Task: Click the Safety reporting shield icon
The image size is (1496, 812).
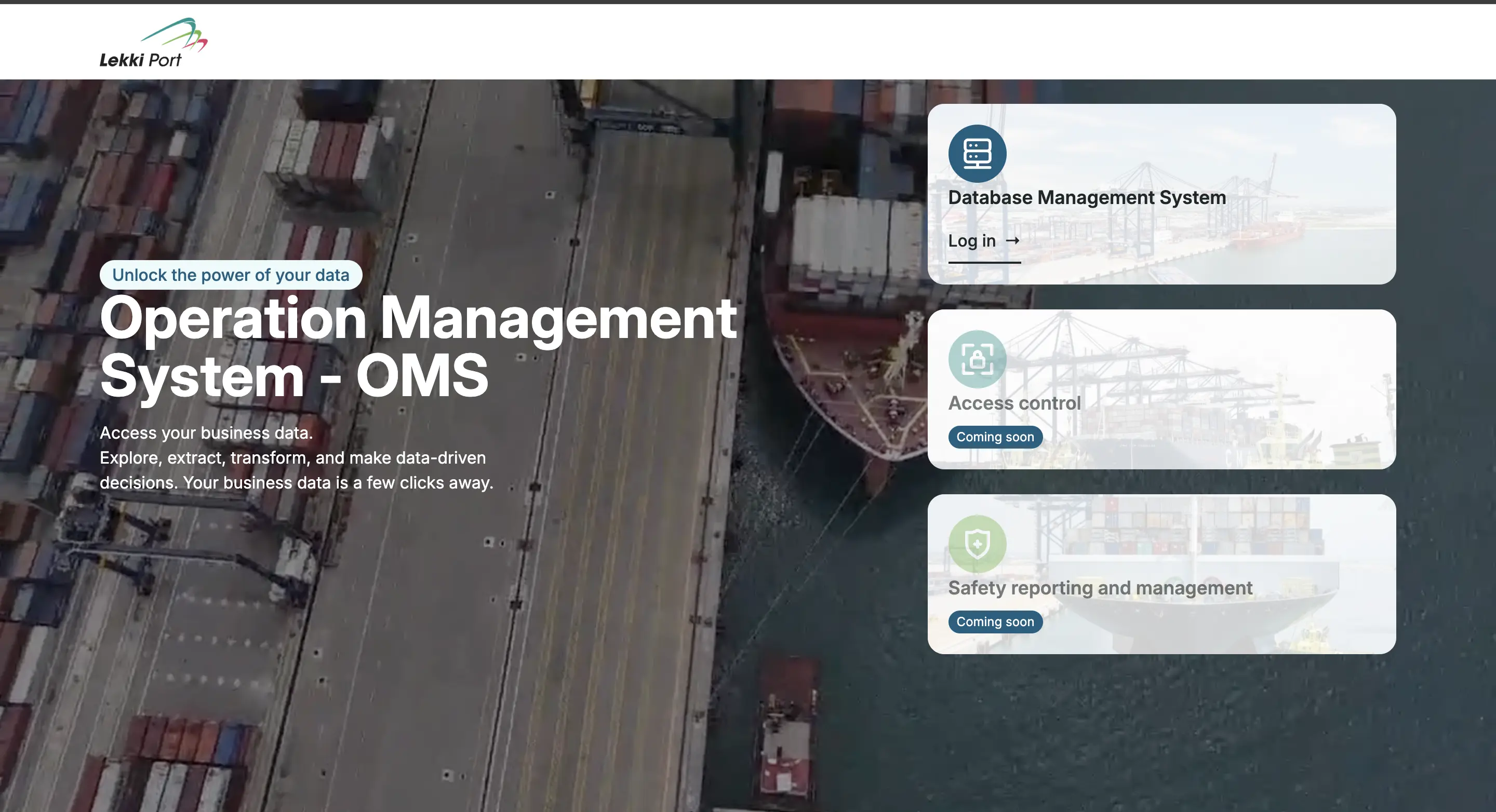Action: click(978, 544)
